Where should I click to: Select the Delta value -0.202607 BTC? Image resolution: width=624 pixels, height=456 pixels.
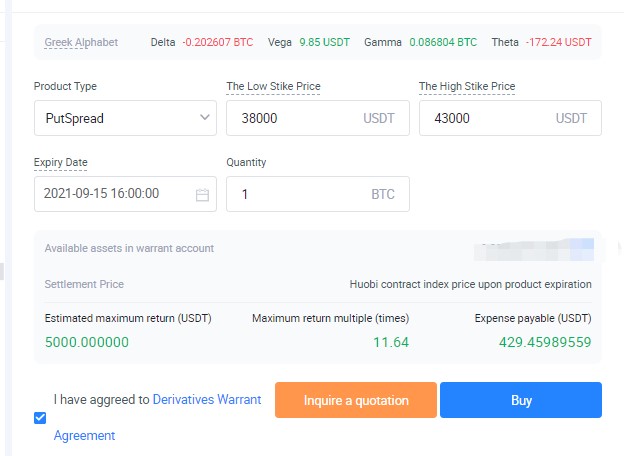(217, 42)
